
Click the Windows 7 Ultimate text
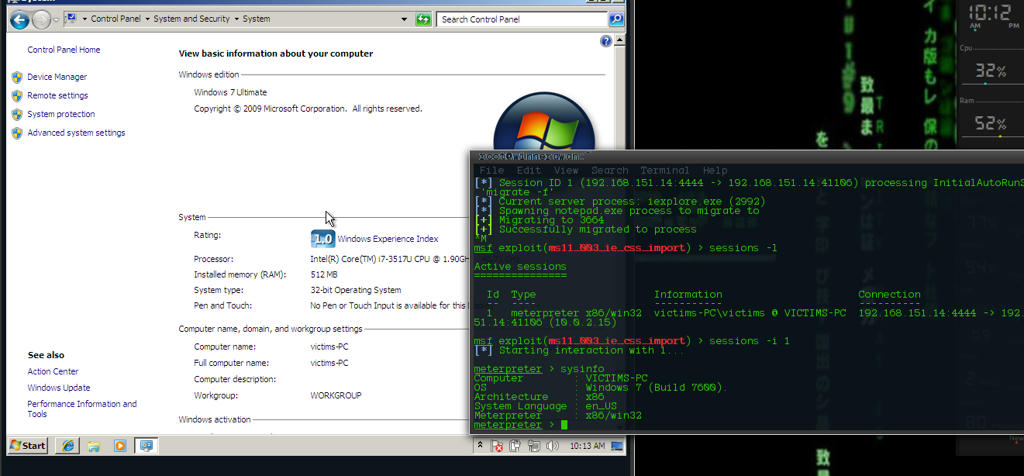coord(231,93)
